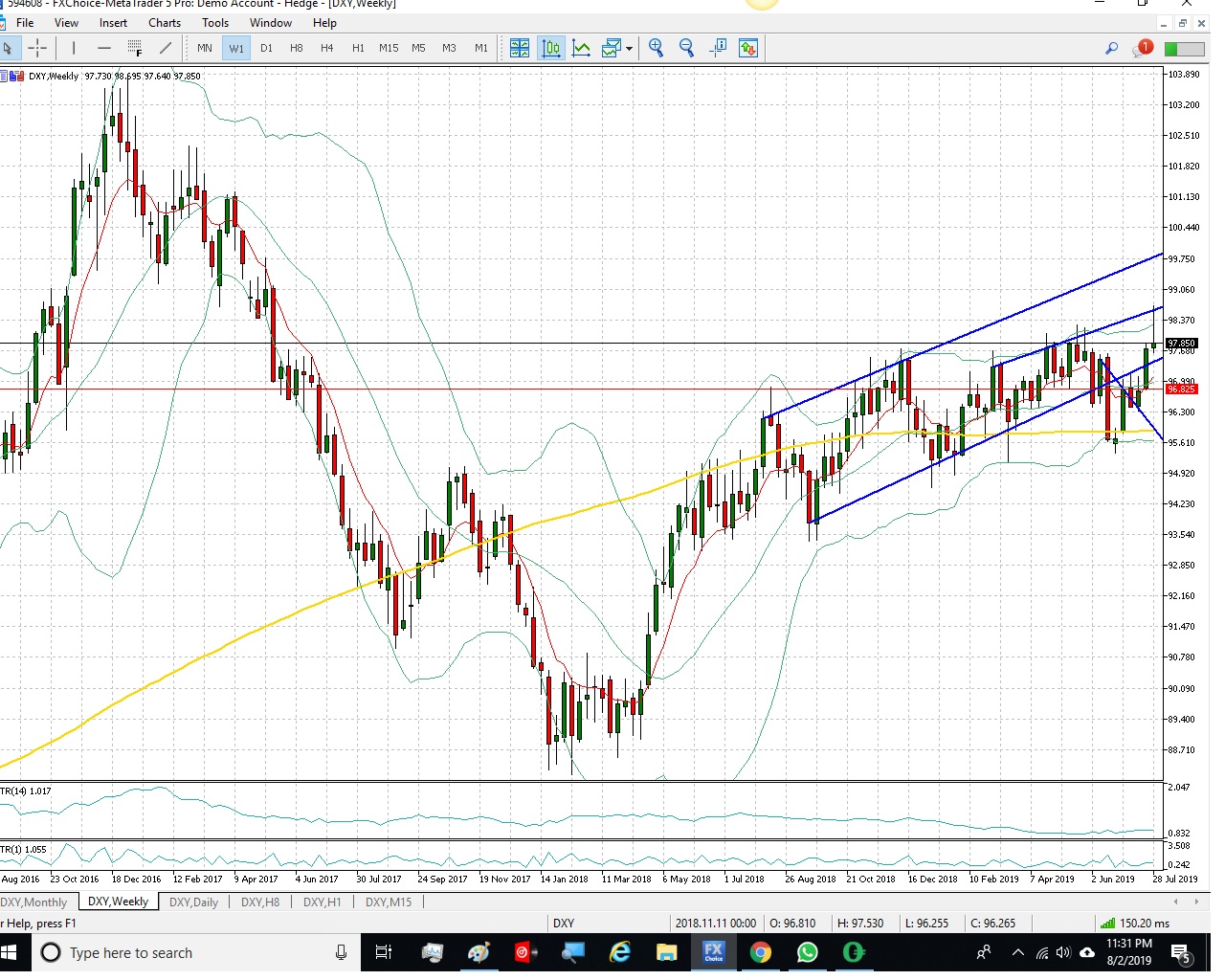Select the Fibonacci retracement tool
The image size is (1225, 980).
(135, 48)
